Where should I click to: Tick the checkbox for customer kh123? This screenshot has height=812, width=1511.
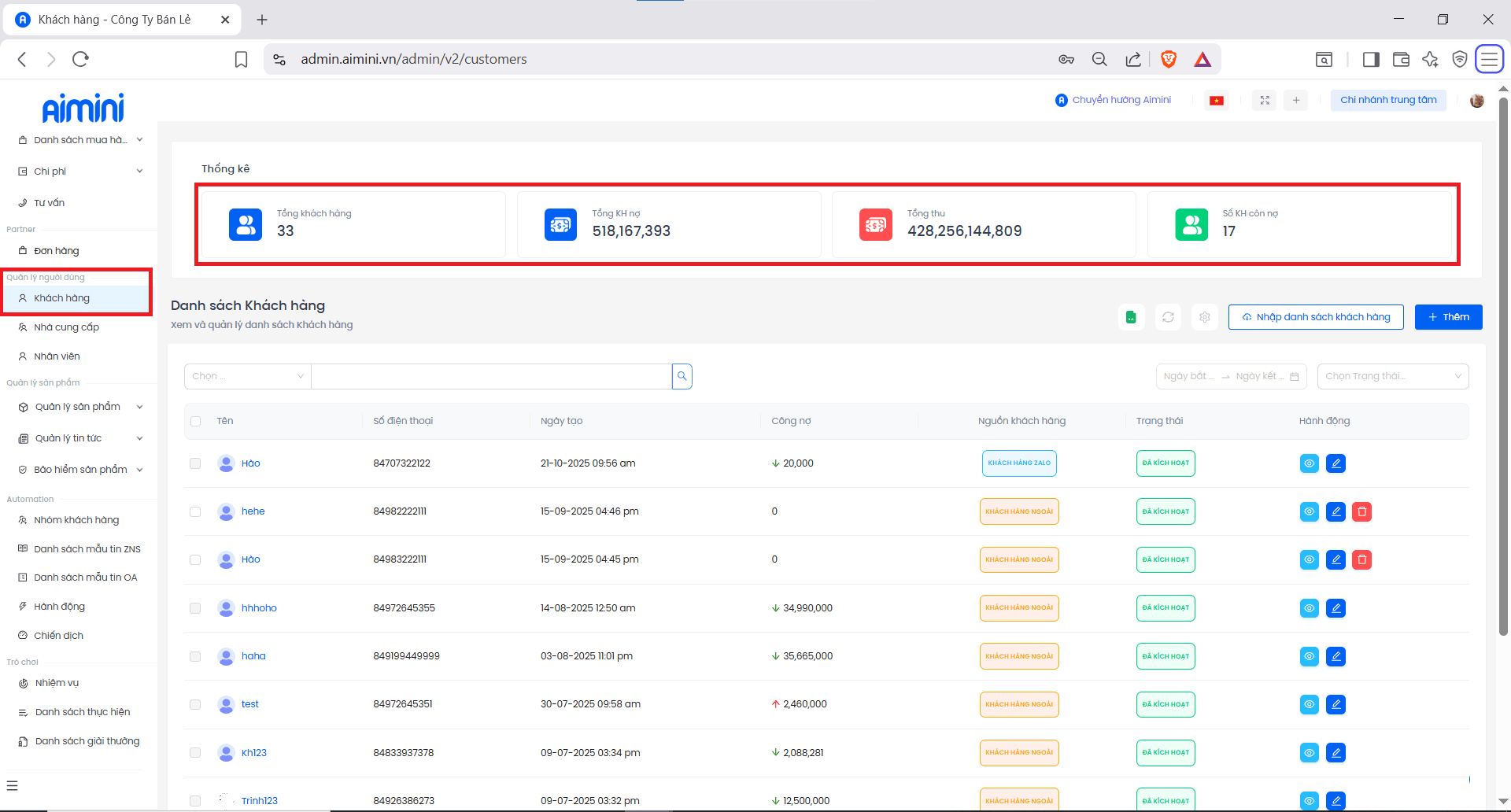[195, 753]
